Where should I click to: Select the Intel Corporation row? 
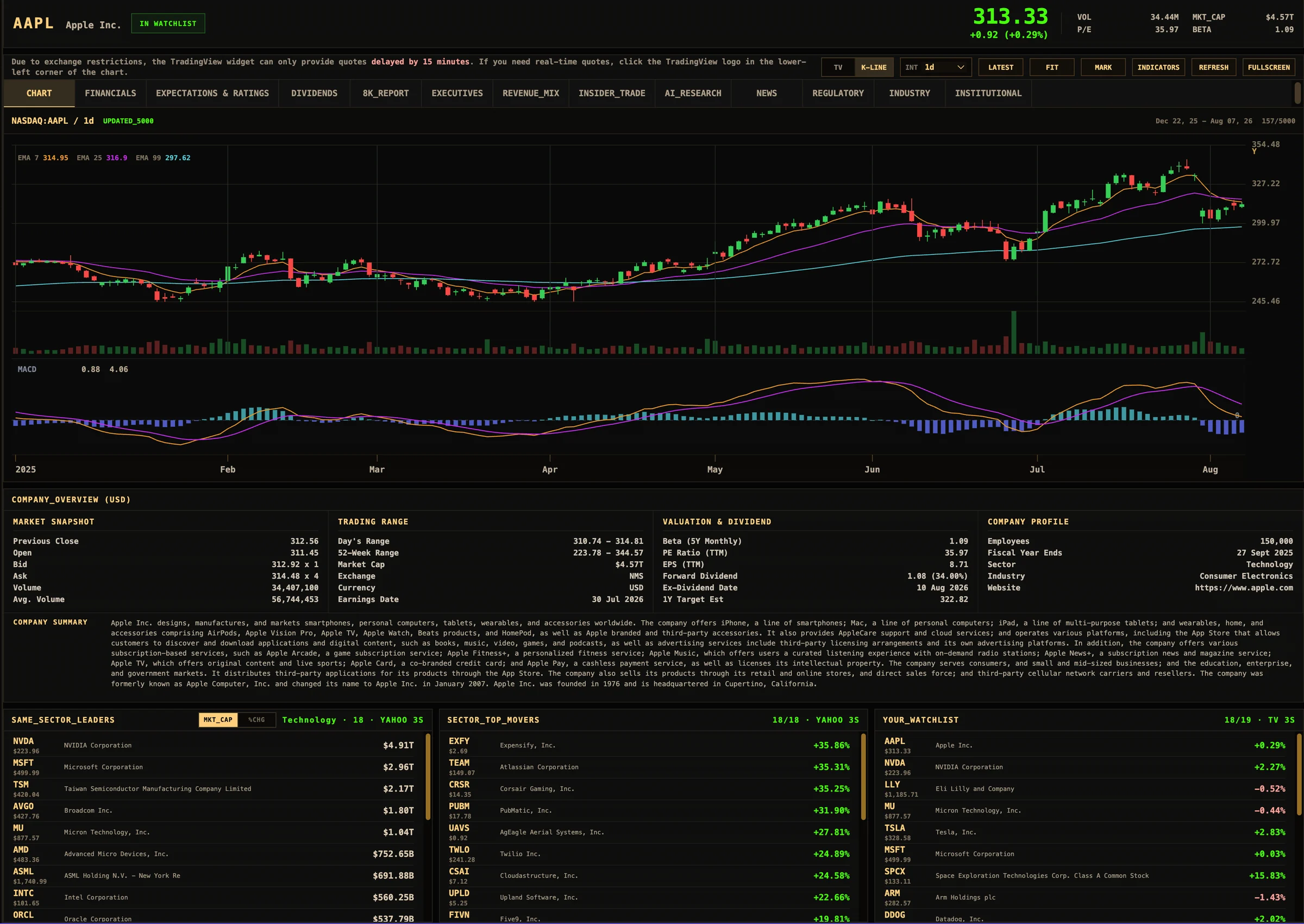point(214,897)
